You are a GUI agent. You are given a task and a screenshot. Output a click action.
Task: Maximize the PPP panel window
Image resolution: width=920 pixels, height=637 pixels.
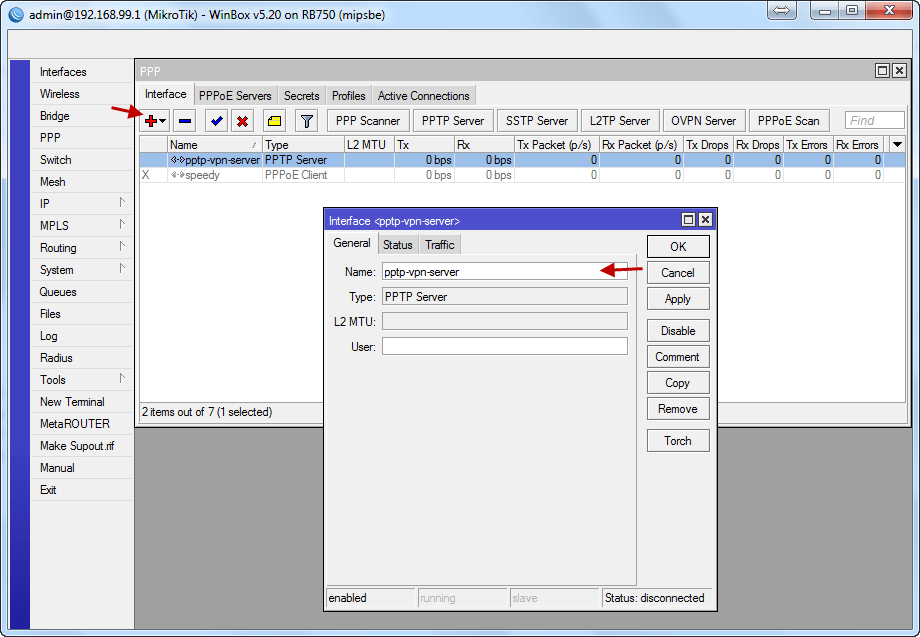point(882,70)
